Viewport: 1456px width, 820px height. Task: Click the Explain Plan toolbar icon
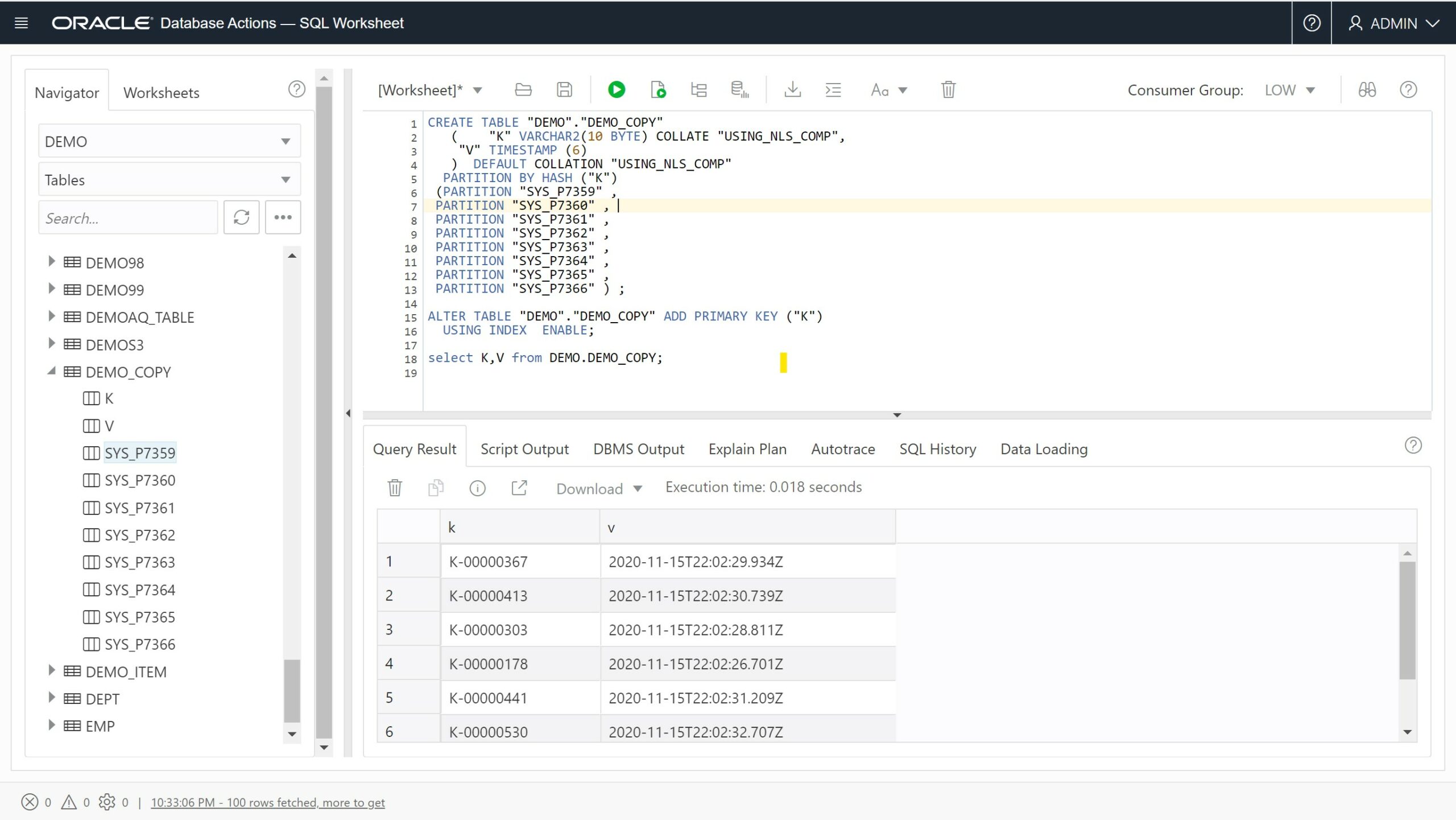pos(698,90)
